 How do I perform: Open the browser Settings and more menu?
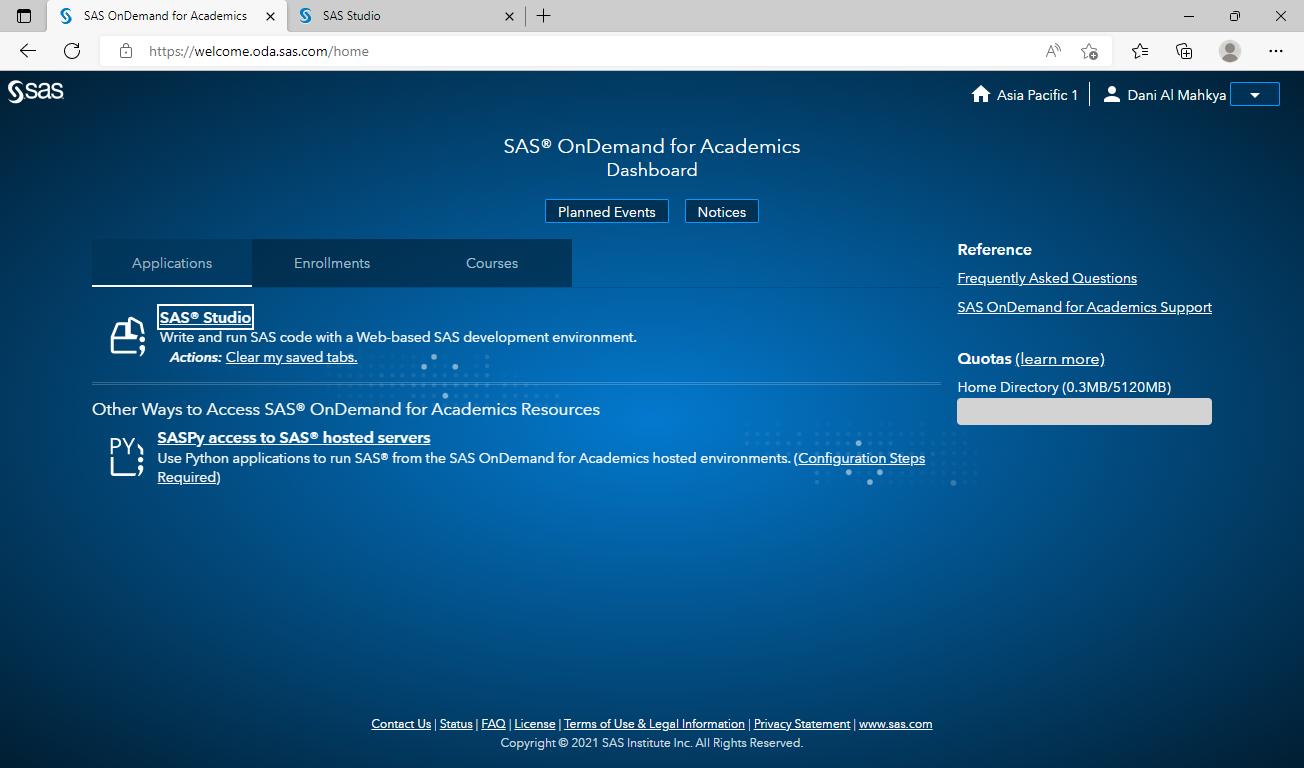point(1275,51)
